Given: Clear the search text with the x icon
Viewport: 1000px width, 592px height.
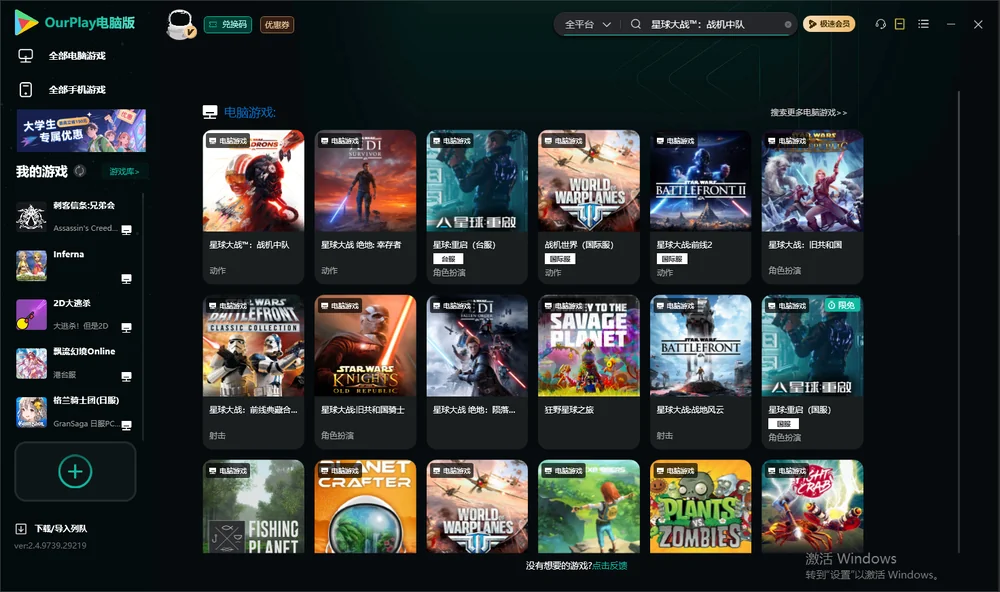Looking at the screenshot, I should tap(788, 25).
